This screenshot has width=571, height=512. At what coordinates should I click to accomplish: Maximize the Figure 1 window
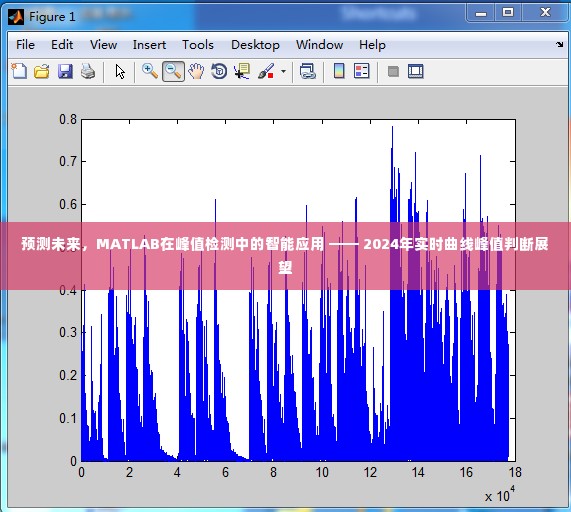pos(508,13)
